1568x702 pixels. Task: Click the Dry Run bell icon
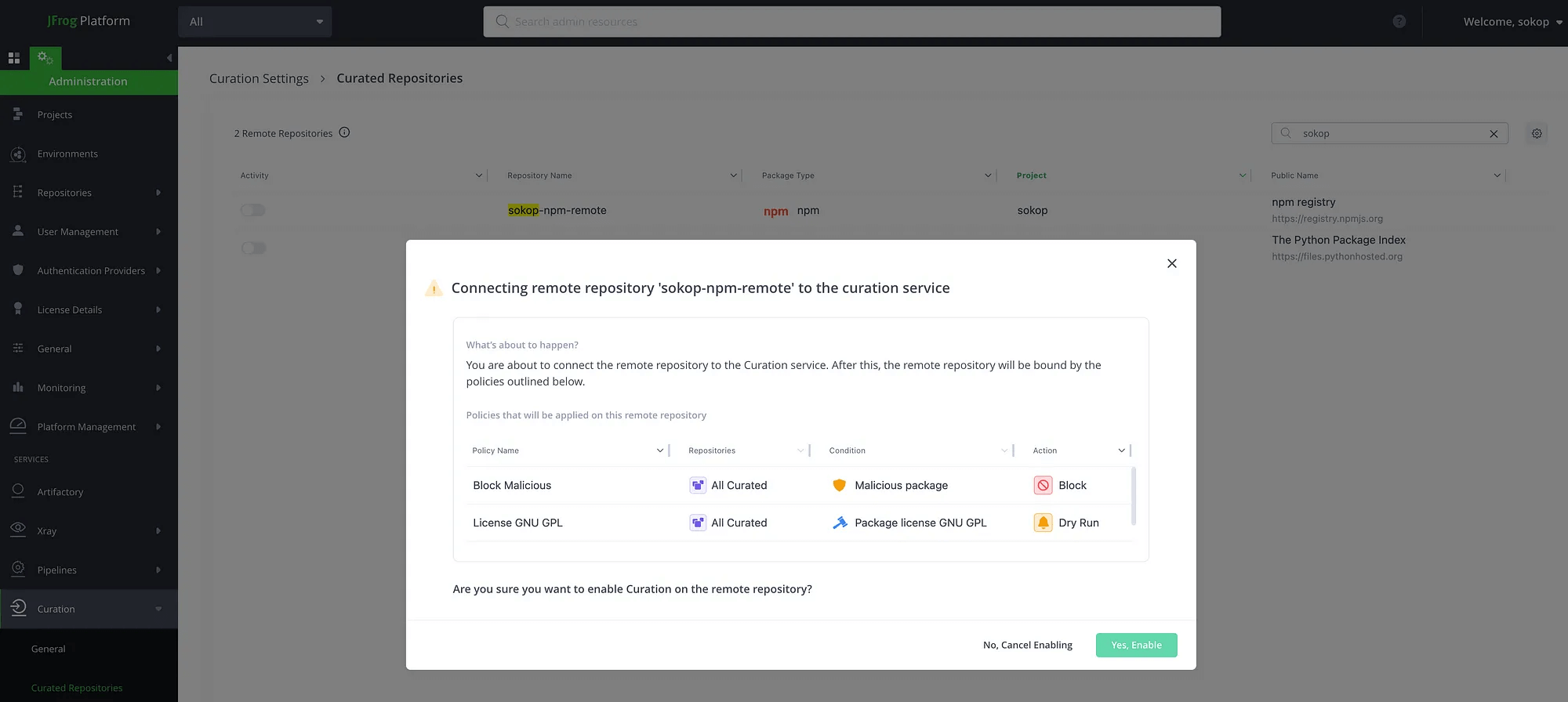(1043, 523)
